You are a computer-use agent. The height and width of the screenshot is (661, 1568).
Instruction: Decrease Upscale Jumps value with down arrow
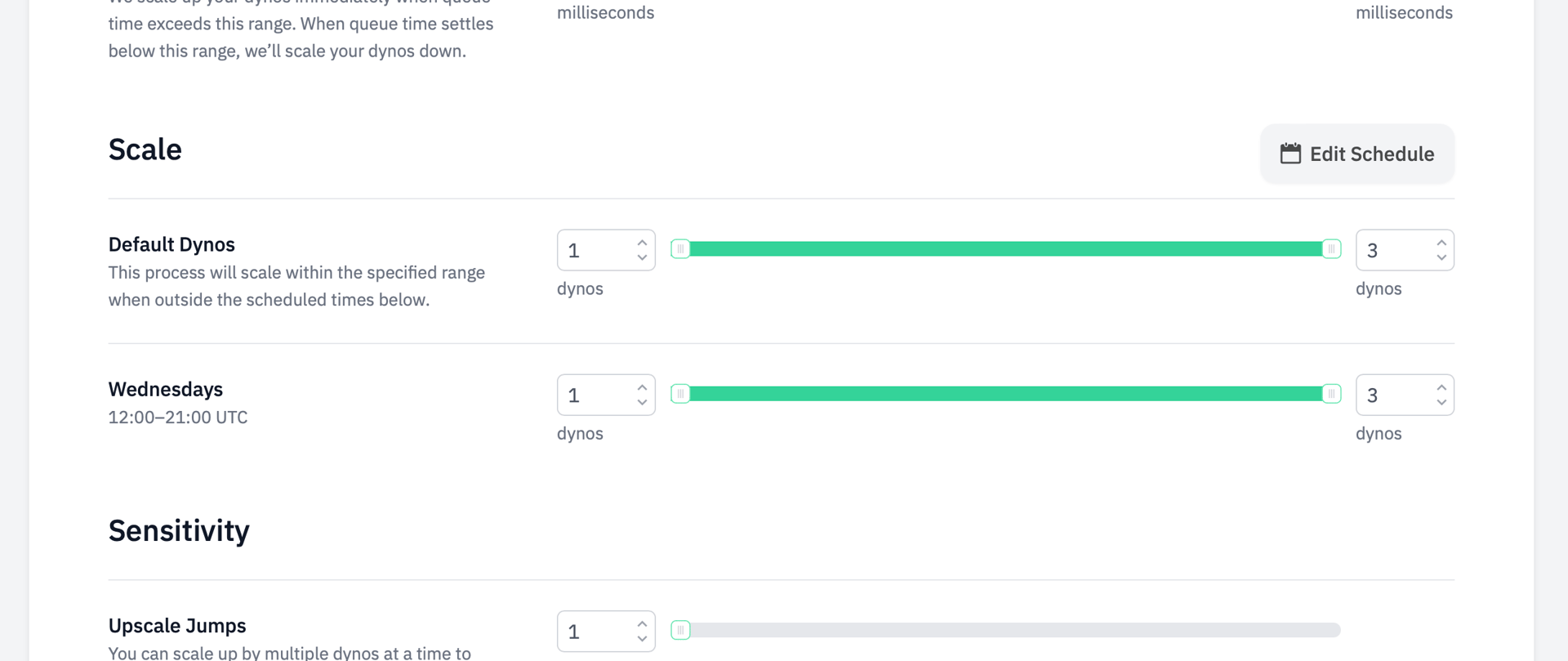point(642,639)
